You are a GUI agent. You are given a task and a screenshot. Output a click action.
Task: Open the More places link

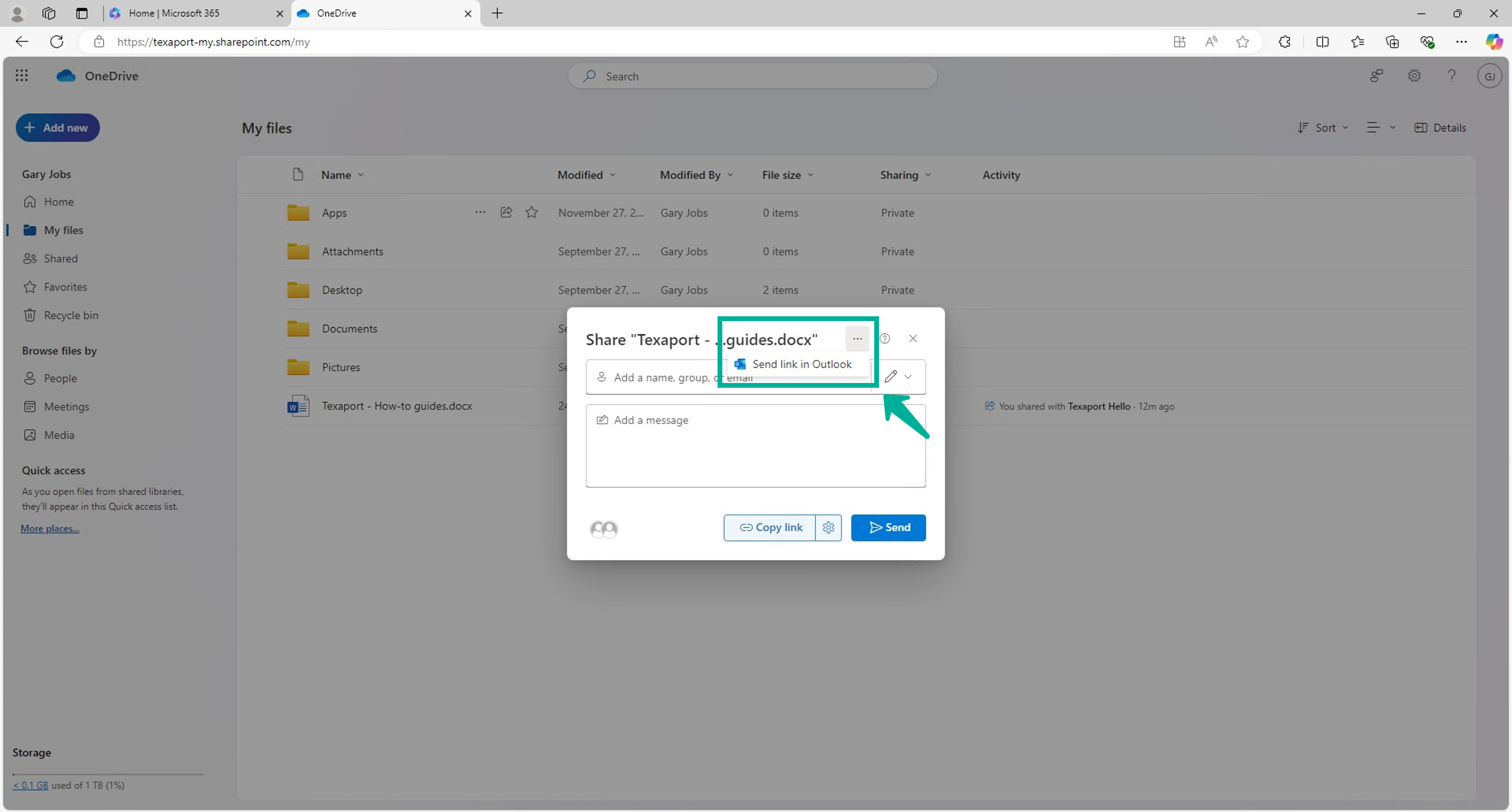pyautogui.click(x=49, y=528)
